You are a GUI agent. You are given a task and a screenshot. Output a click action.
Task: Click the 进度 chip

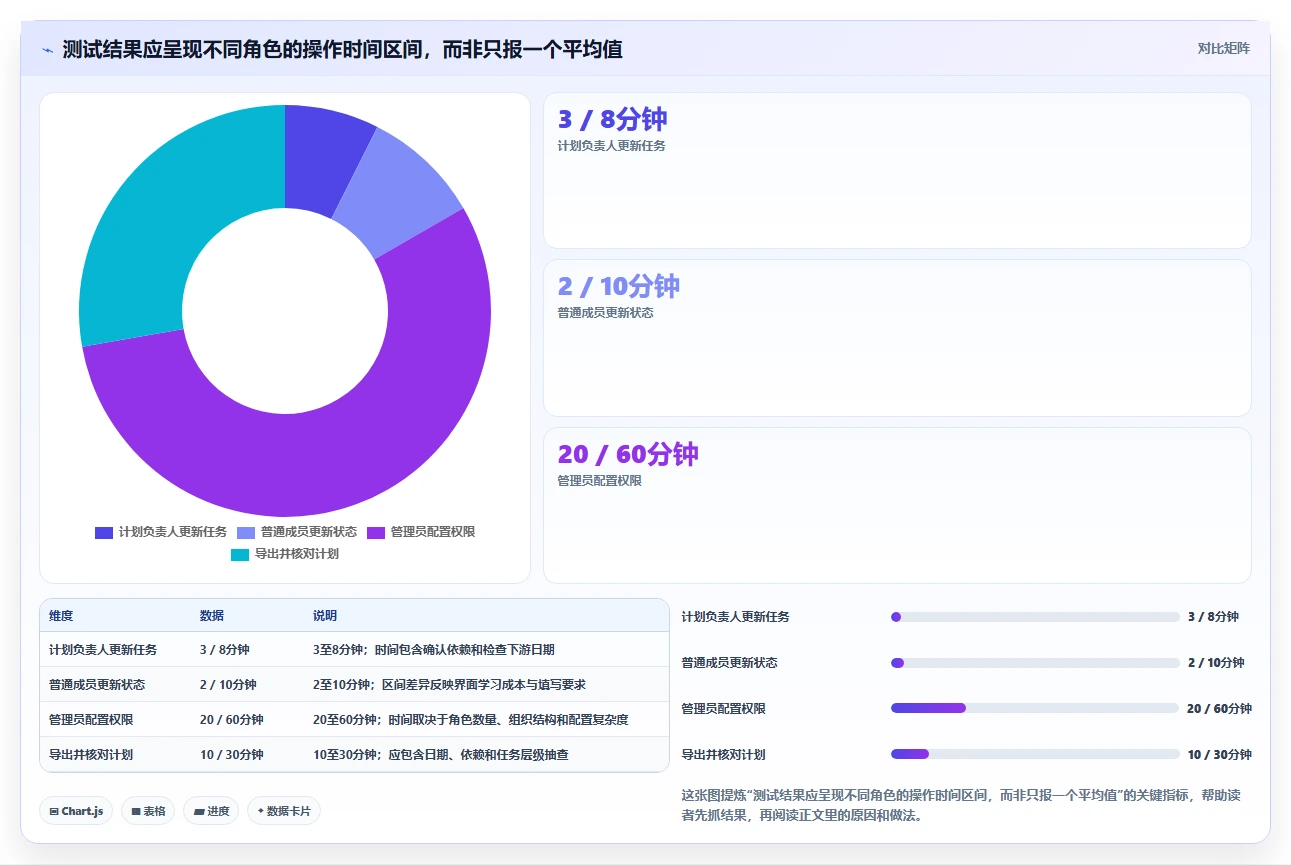[x=211, y=811]
